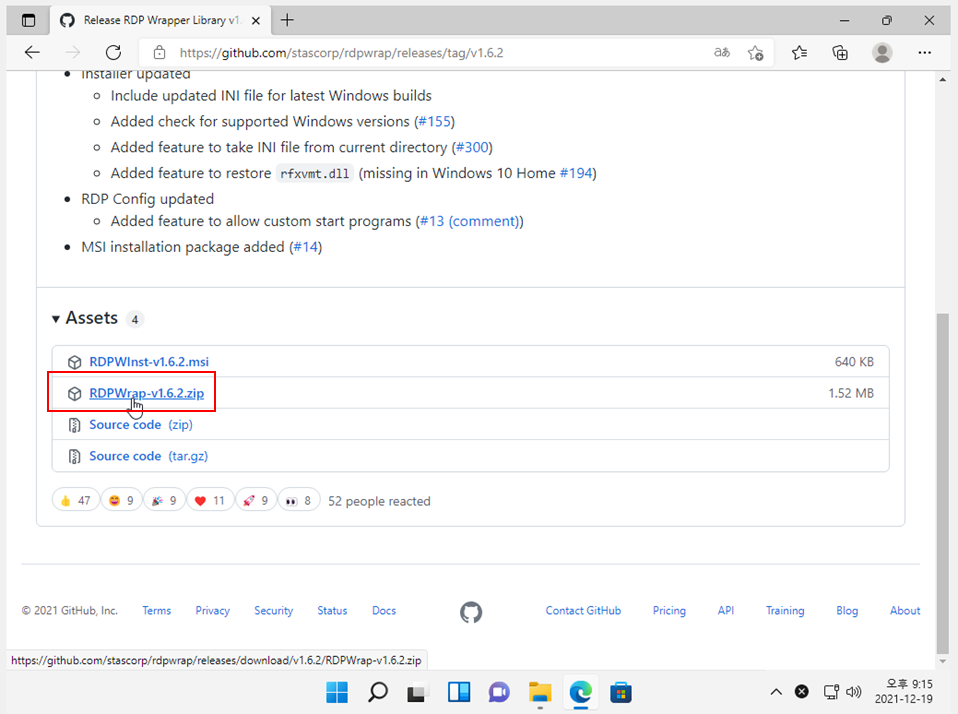Click the page vertical scrollbar thumb
Viewport: 958px width, 714px height.
943,483
